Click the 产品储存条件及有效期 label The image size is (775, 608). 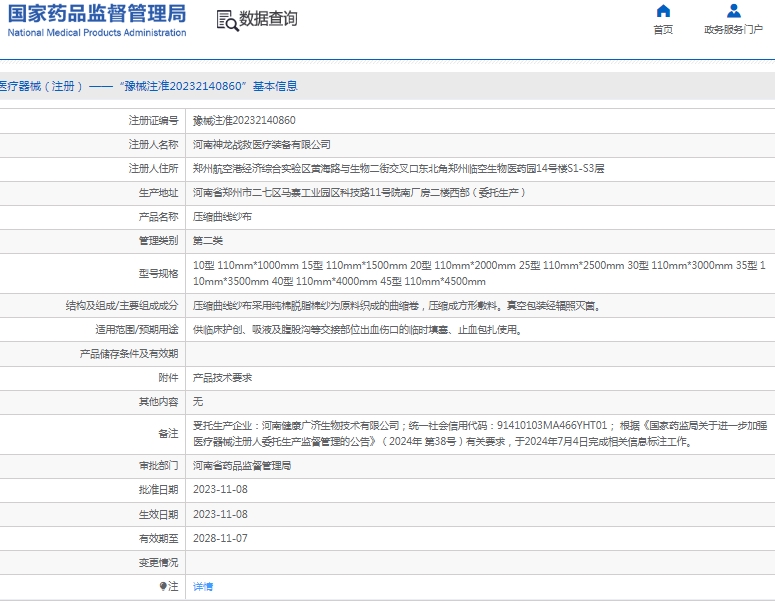coord(129,353)
